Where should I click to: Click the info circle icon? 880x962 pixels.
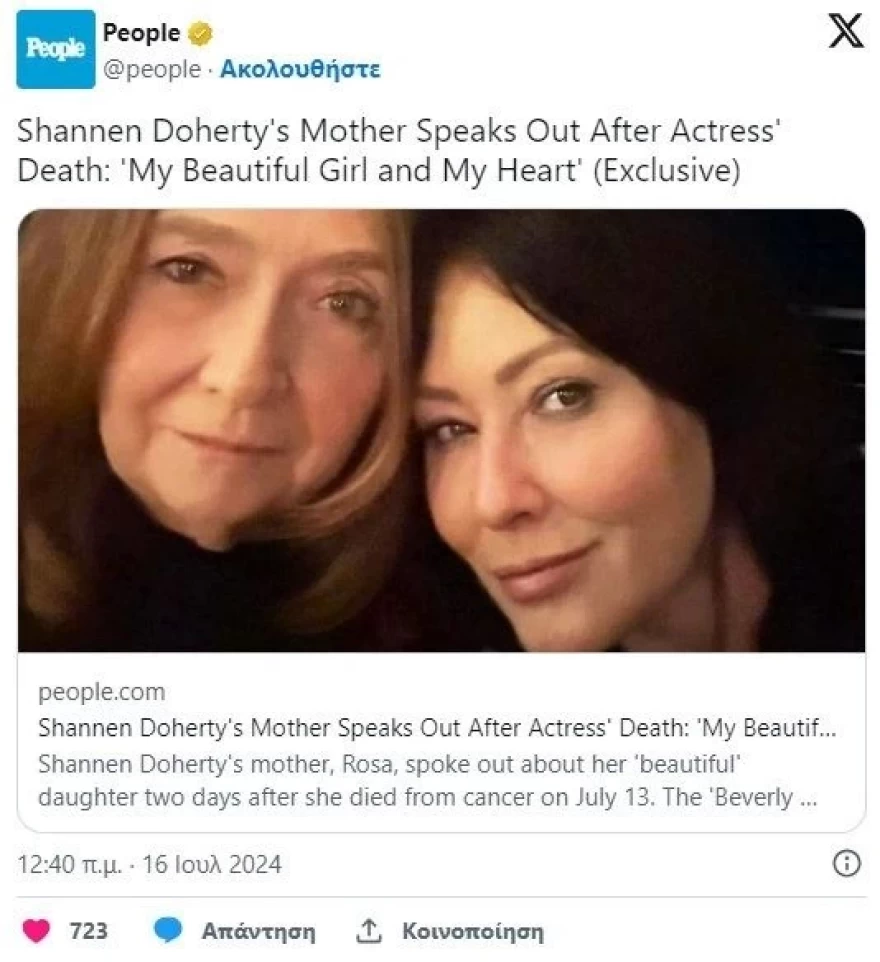tap(846, 864)
